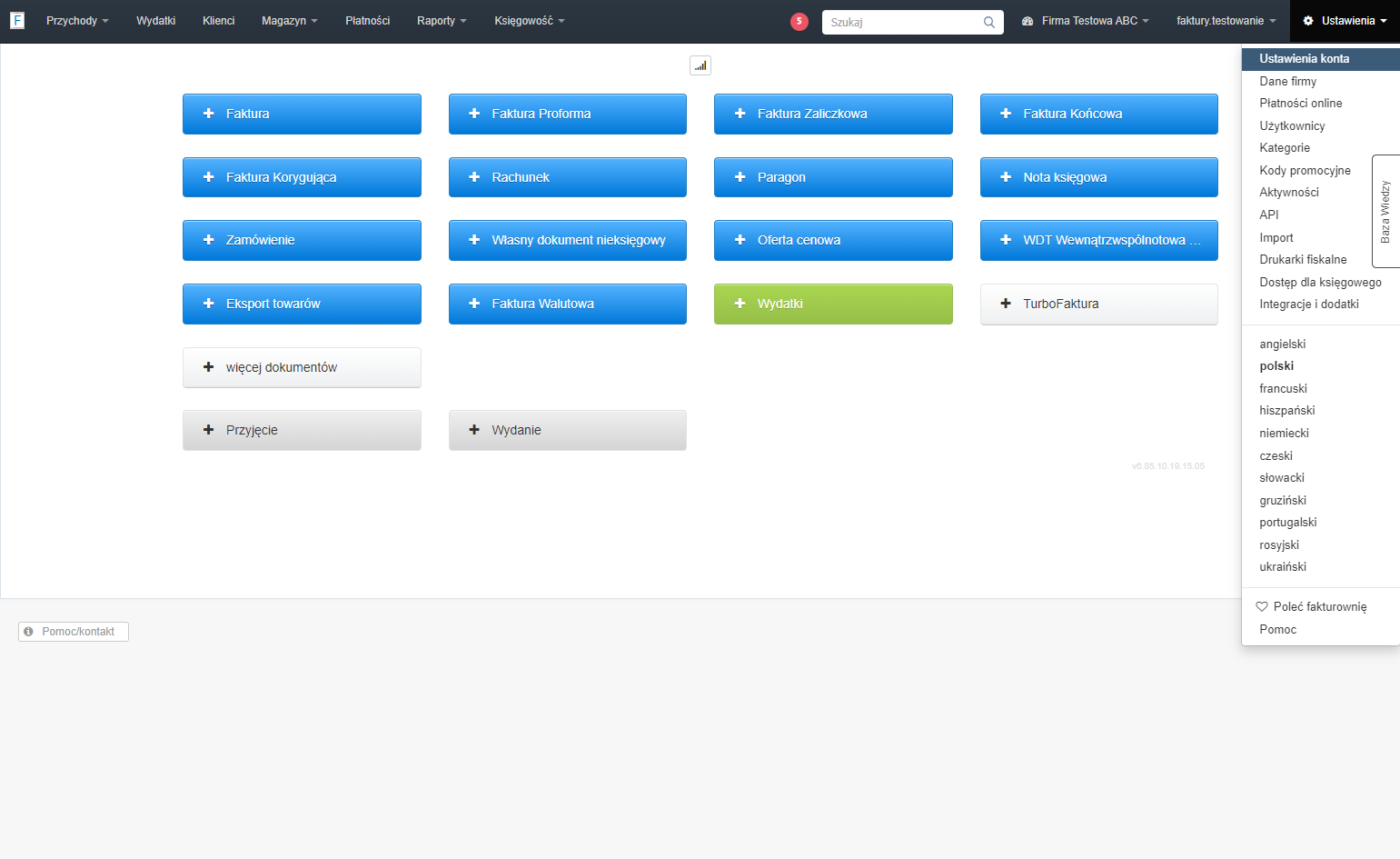Click the gear icon next to Ustawienia
The width and height of the screenshot is (1400, 859).
(x=1308, y=21)
